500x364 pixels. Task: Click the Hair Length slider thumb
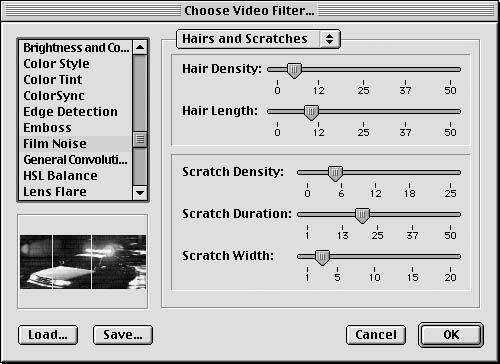(x=311, y=113)
